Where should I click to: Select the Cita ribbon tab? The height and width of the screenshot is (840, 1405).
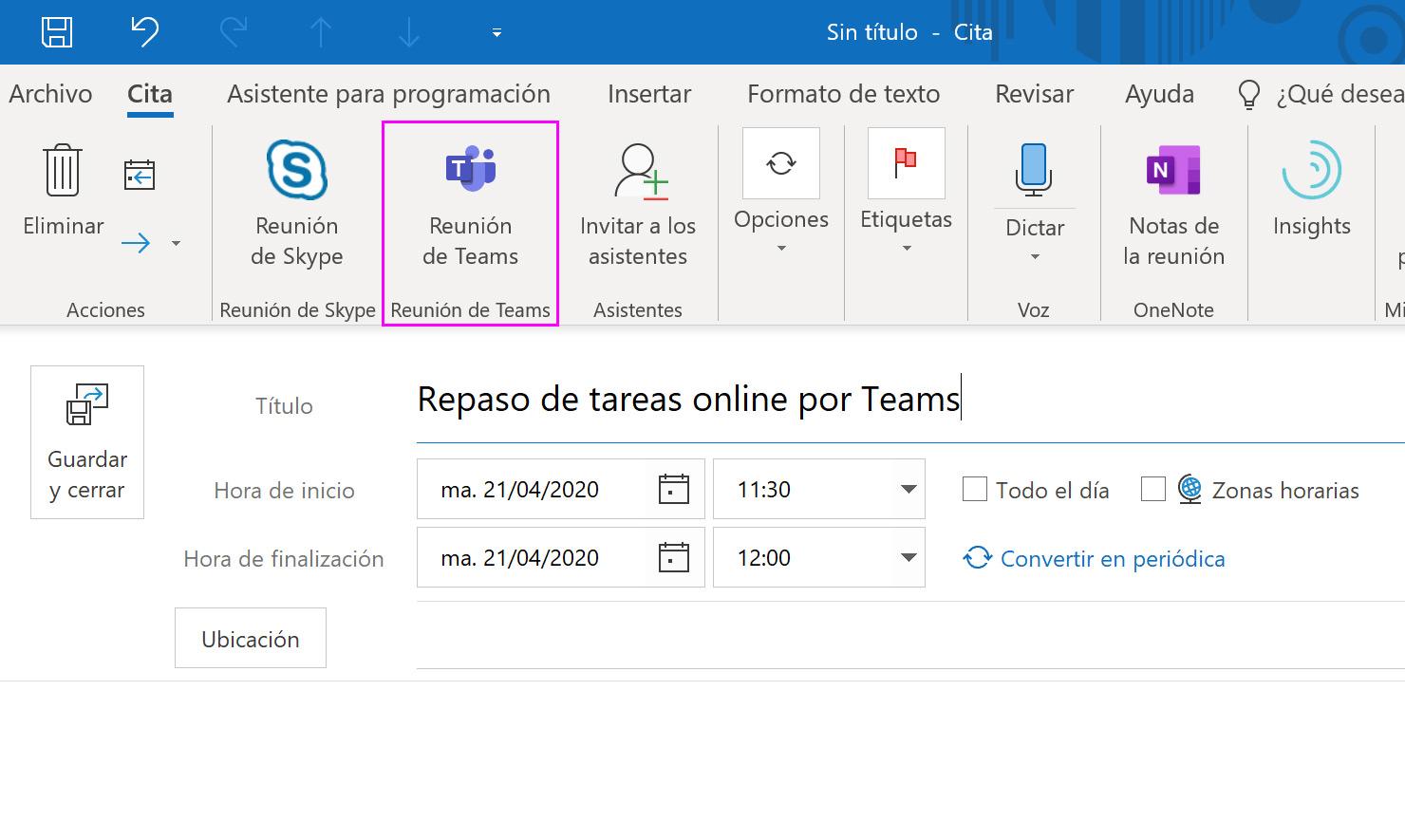(x=150, y=94)
